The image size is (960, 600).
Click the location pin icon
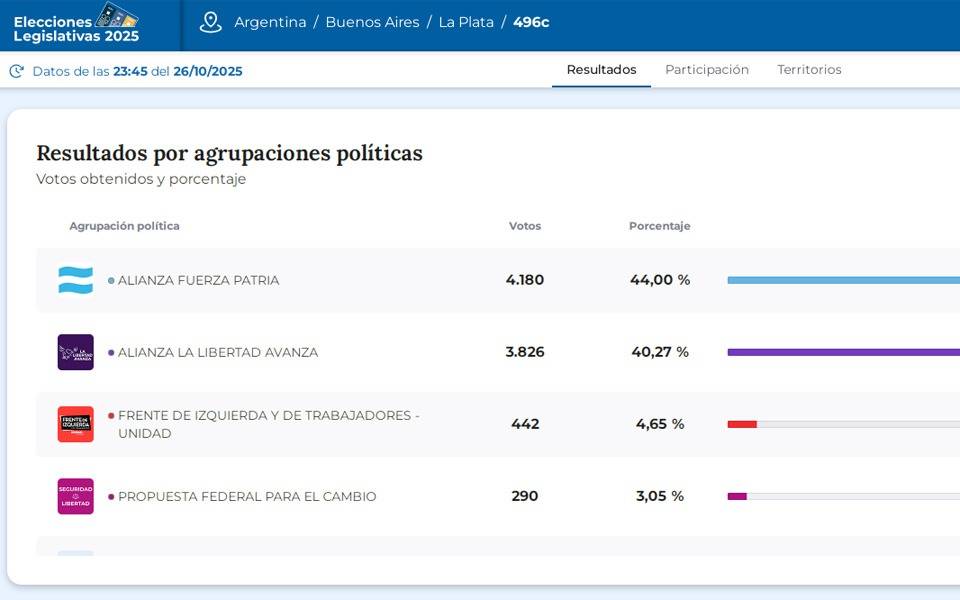(x=210, y=22)
